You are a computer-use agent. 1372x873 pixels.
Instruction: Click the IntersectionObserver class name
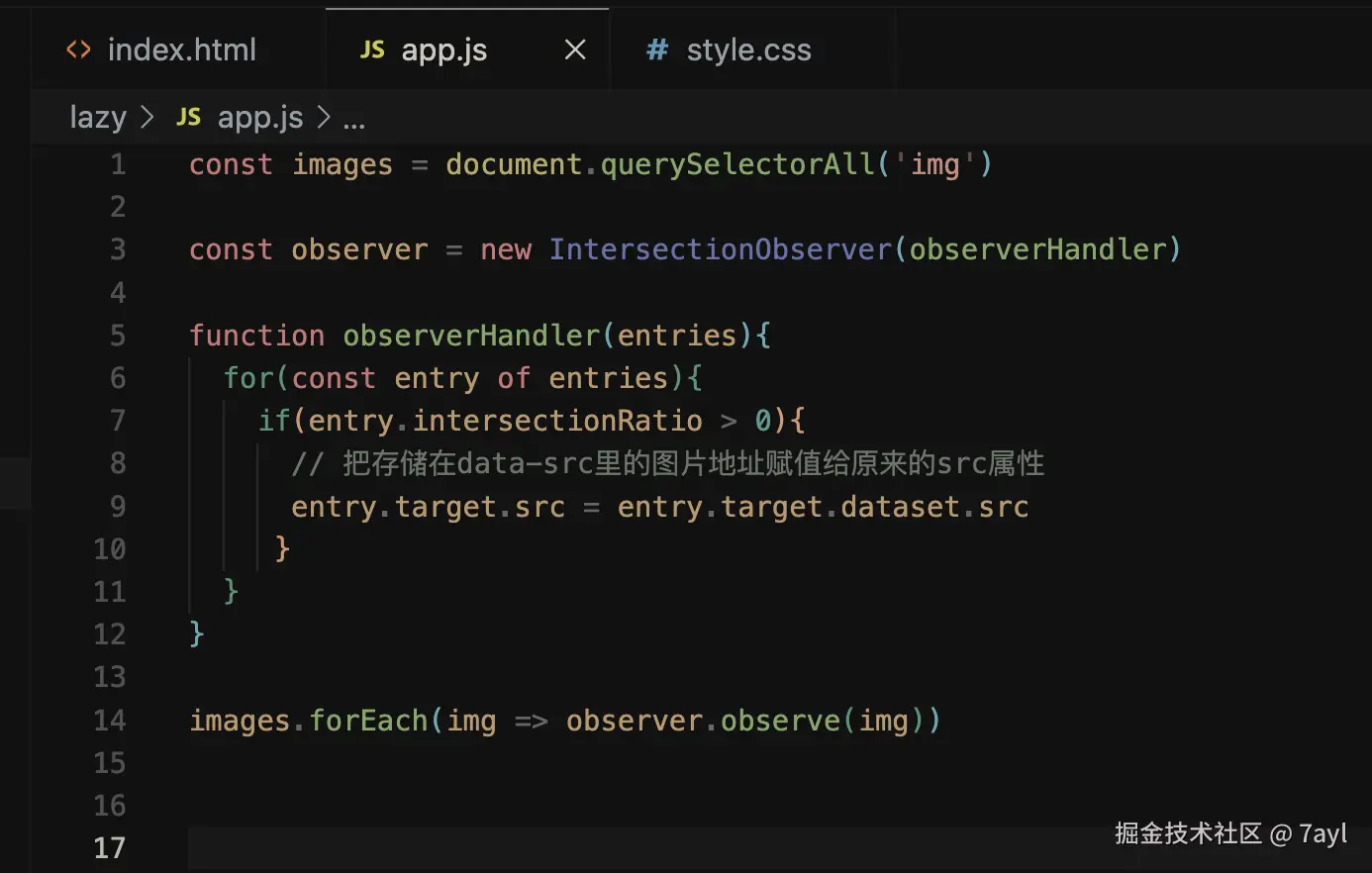coord(721,249)
